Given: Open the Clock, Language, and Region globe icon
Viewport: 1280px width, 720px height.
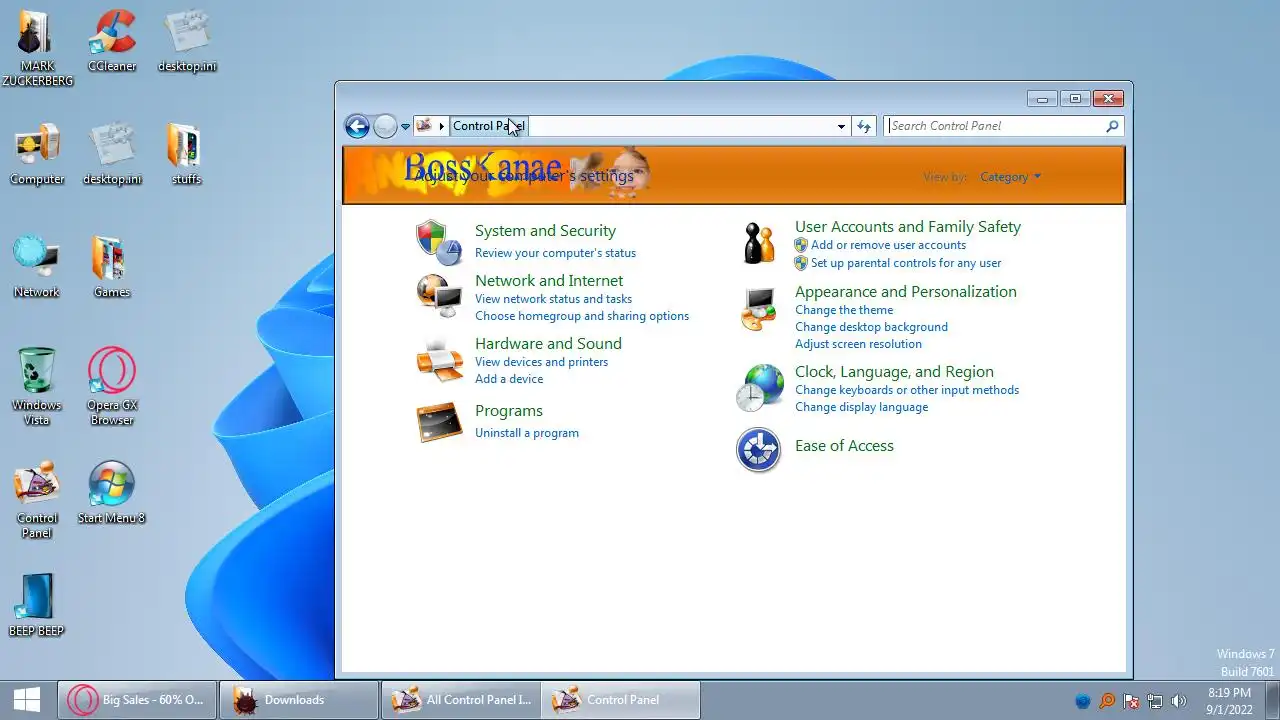Looking at the screenshot, I should [759, 388].
